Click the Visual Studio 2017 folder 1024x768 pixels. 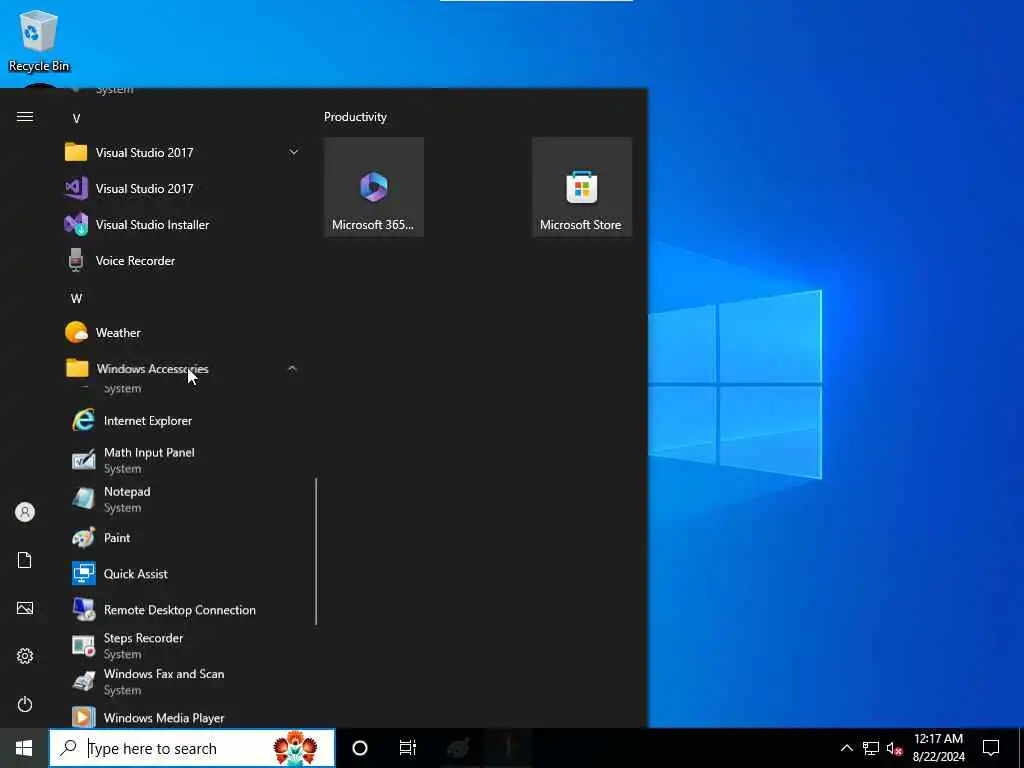(183, 152)
